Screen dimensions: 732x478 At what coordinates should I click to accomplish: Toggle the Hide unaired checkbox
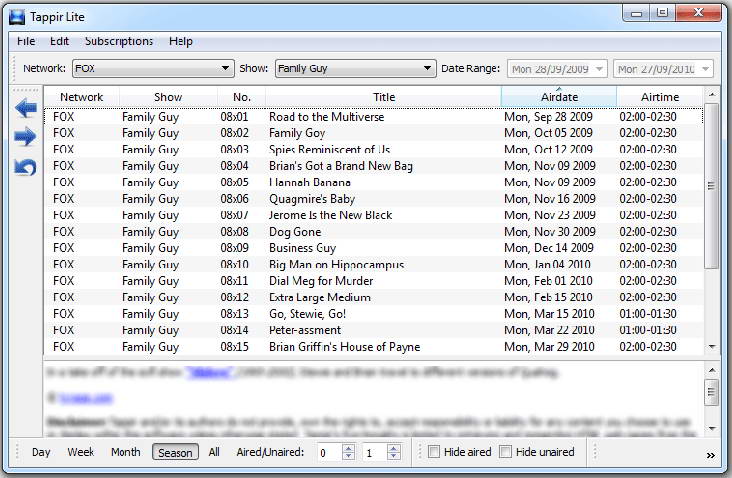coord(506,452)
